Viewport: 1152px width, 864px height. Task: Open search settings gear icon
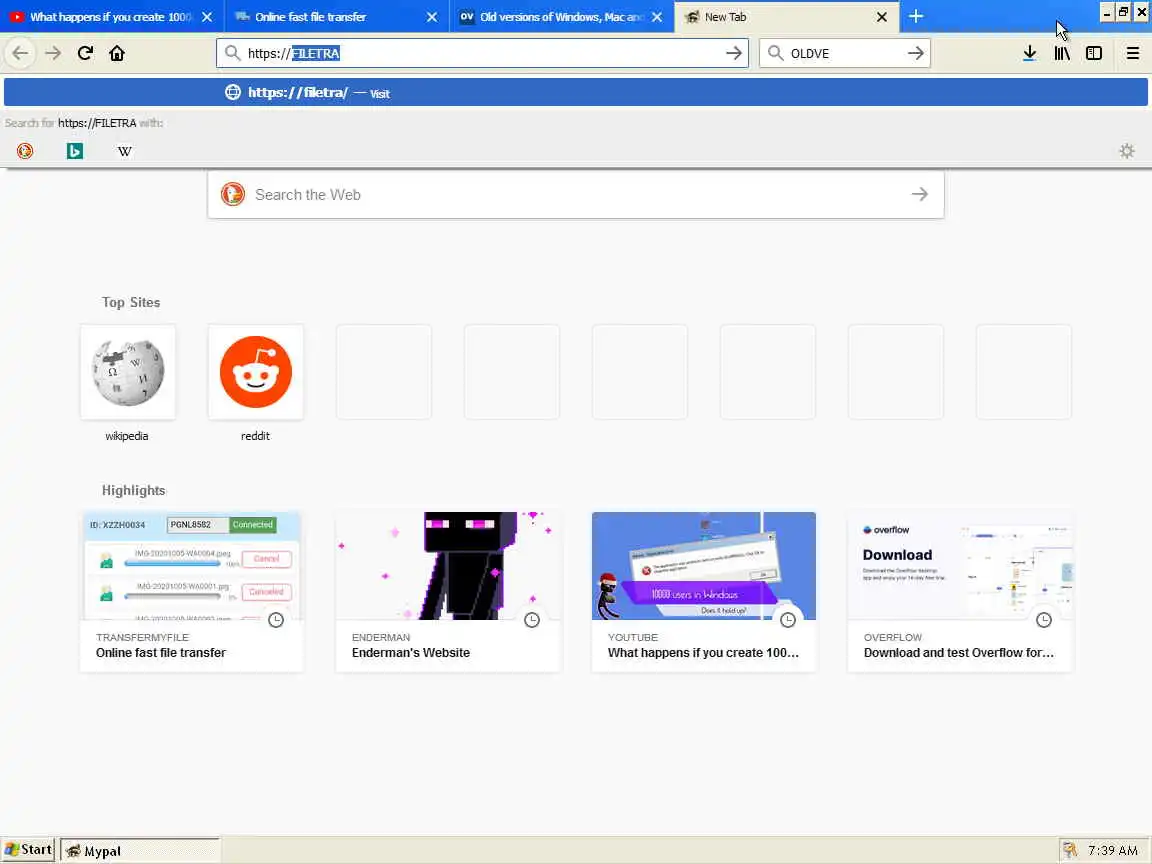[1126, 151]
